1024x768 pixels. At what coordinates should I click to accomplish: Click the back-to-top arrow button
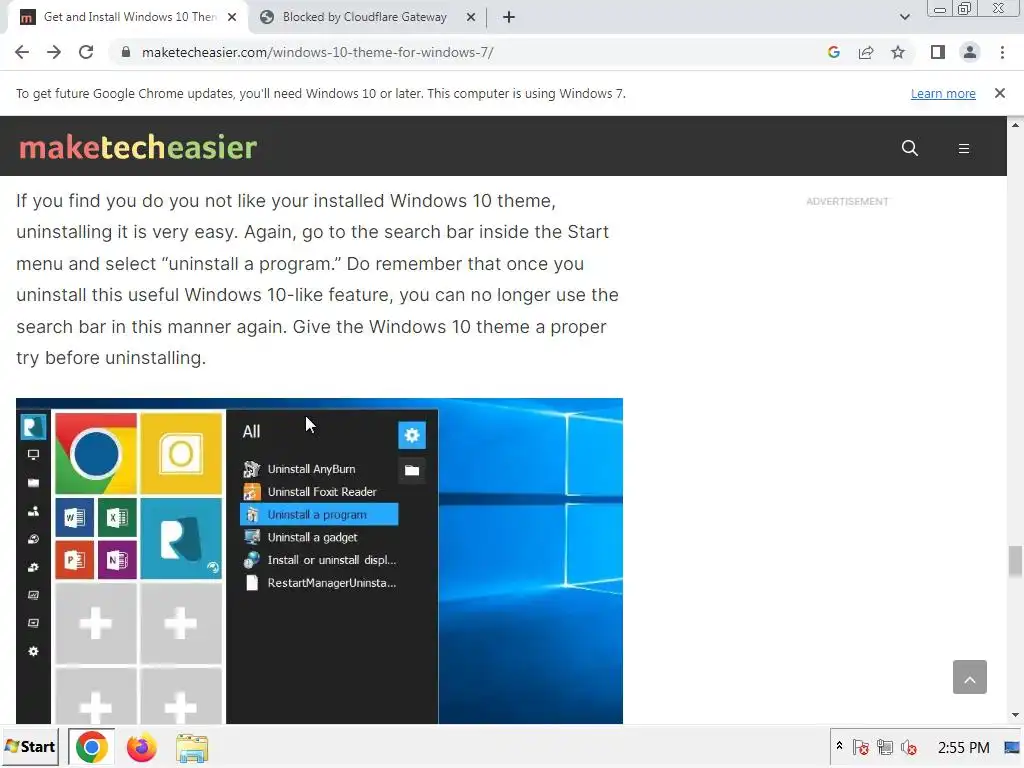pyautogui.click(x=969, y=677)
